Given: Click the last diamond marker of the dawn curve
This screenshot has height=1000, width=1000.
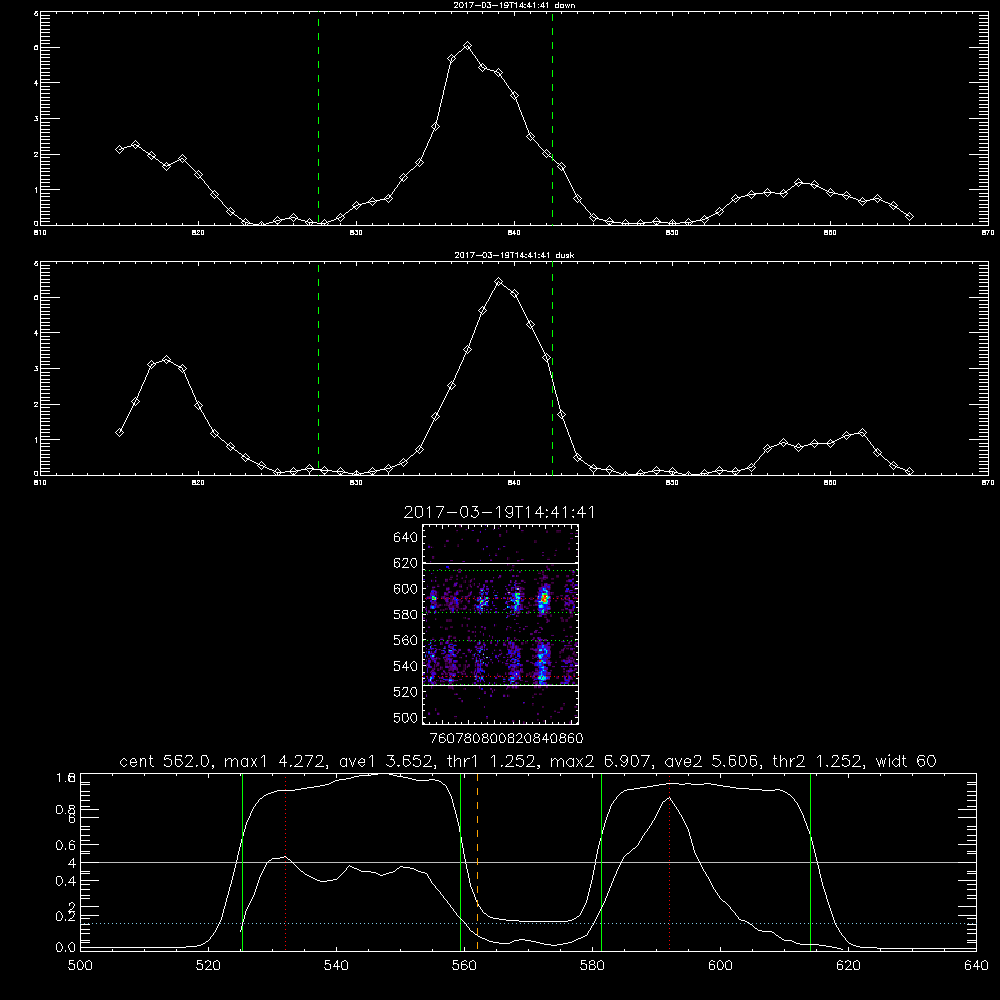Looking at the screenshot, I should tap(909, 217).
